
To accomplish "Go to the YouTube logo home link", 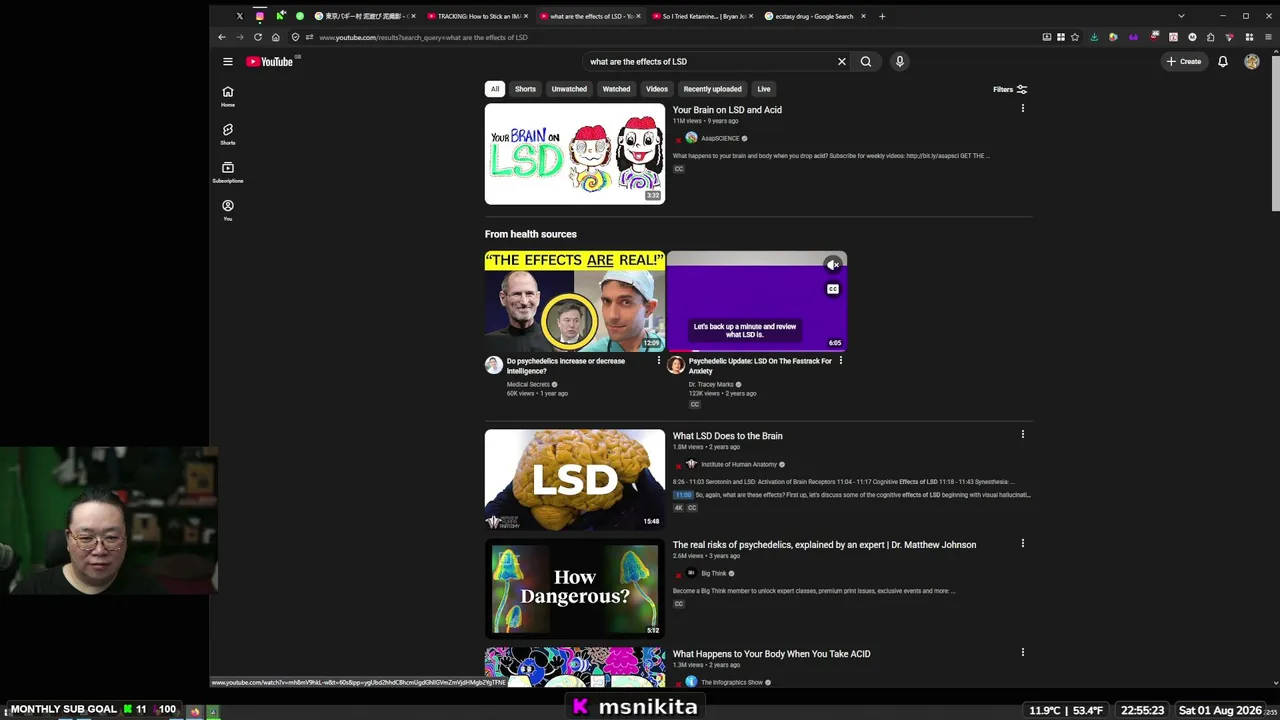I will 270,62.
